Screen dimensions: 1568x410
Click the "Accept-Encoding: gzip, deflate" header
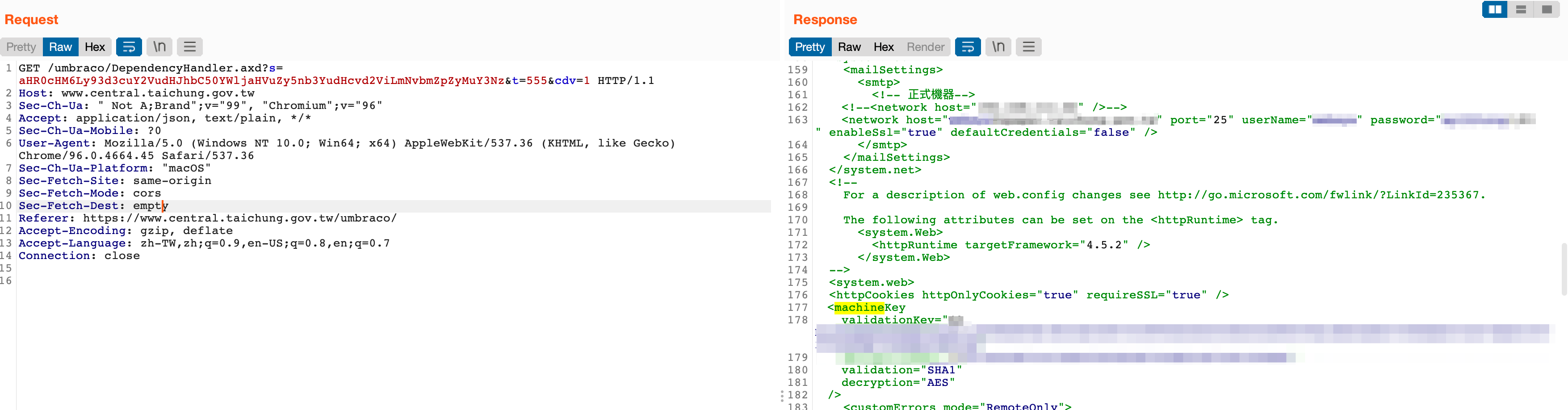pos(126,230)
